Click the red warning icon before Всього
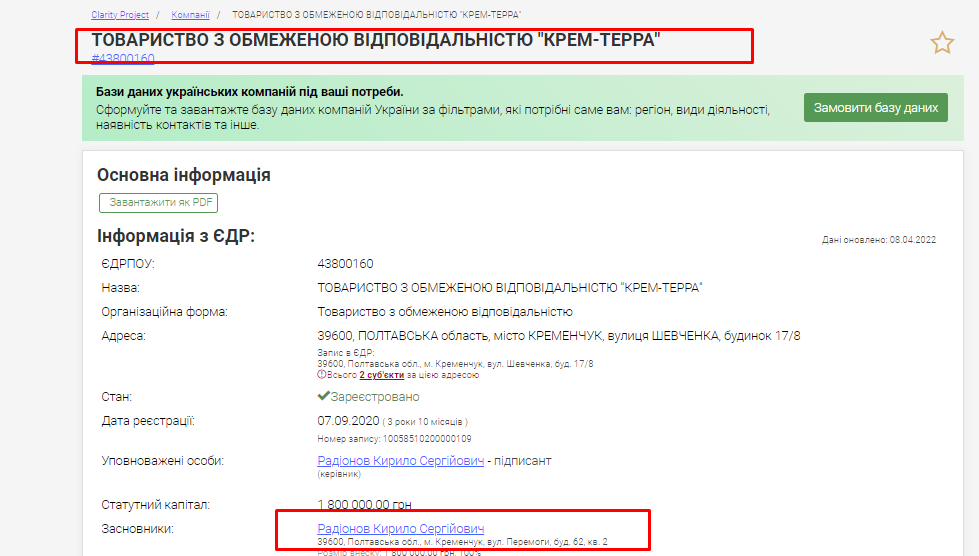 click(321, 375)
